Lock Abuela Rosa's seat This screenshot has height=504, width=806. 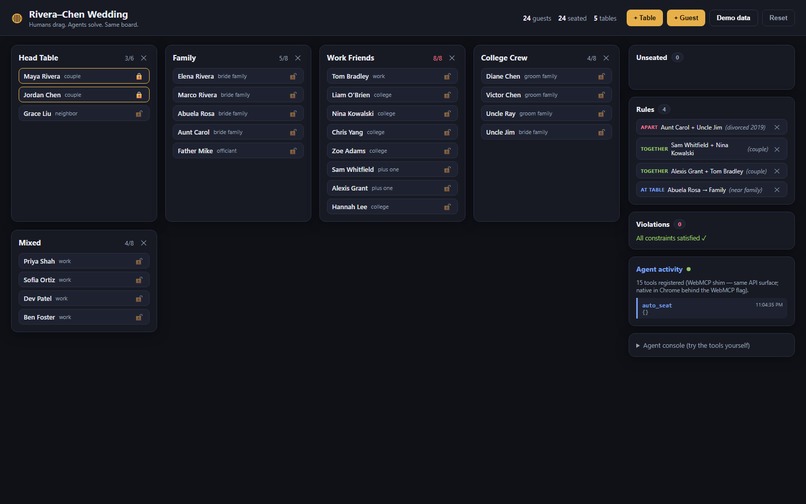[293, 114]
